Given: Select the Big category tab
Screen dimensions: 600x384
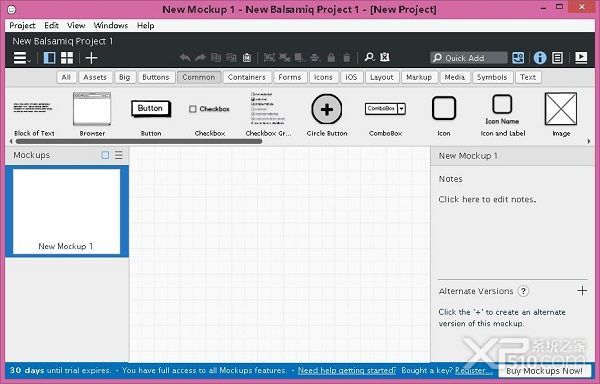Looking at the screenshot, I should pyautogui.click(x=124, y=77).
